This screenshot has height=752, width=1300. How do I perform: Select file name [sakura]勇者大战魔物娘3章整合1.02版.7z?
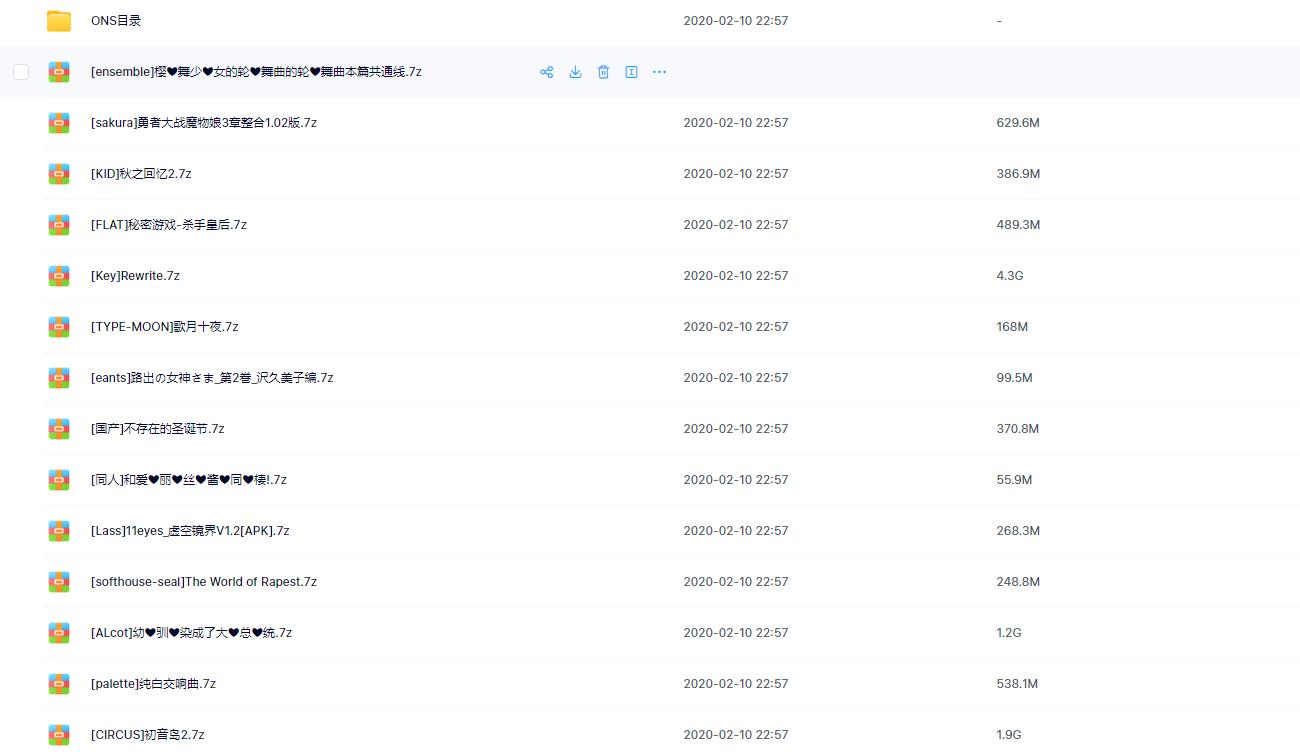coord(204,123)
